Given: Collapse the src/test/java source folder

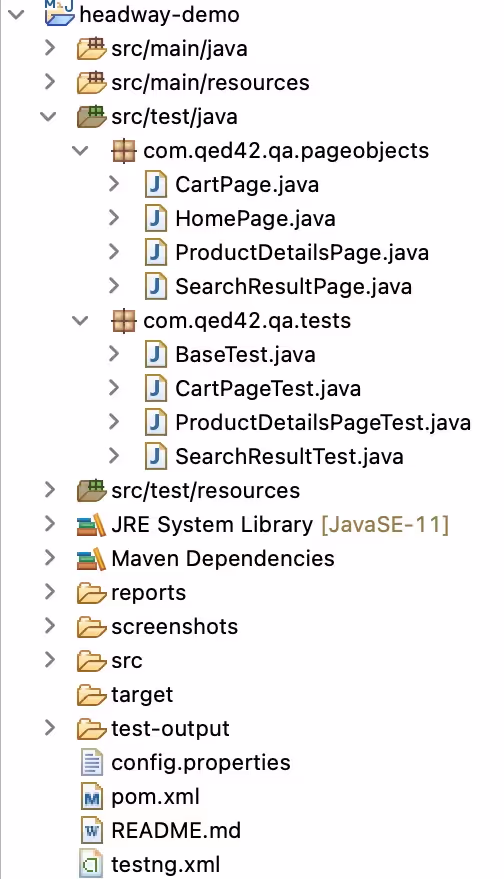Looking at the screenshot, I should point(49,117).
